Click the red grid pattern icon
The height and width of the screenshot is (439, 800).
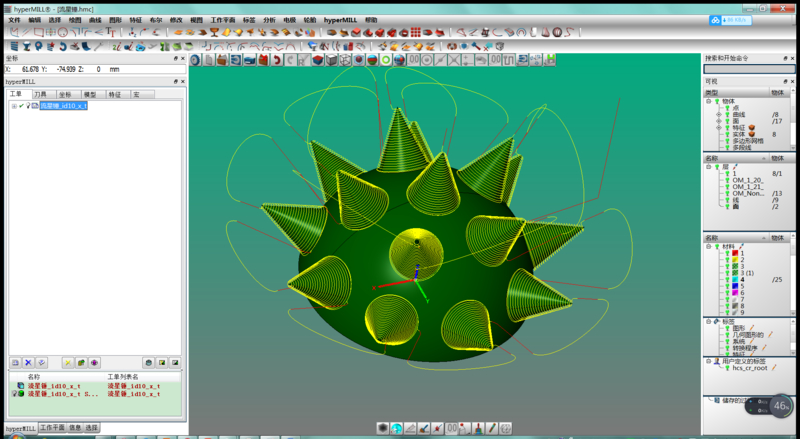[416, 32]
